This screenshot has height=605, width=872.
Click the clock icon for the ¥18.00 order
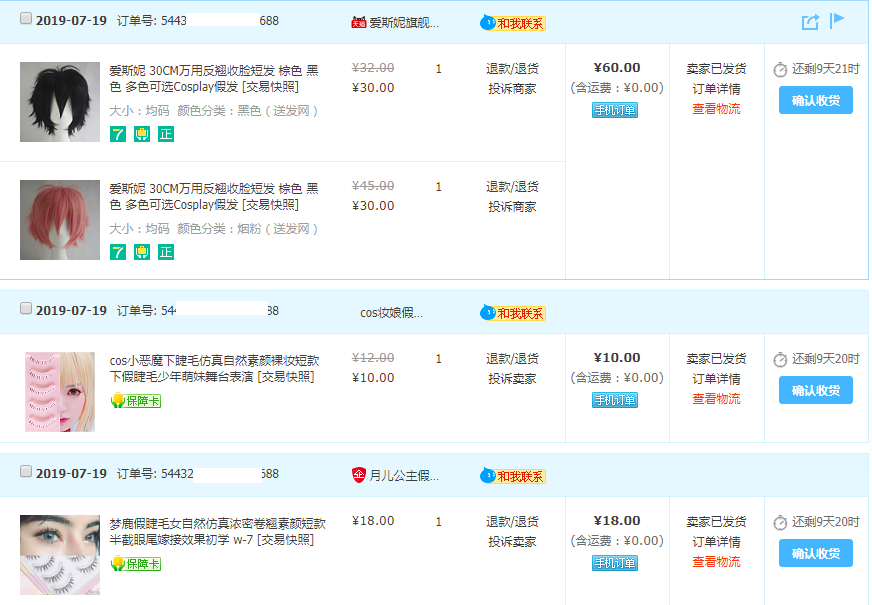coord(780,522)
